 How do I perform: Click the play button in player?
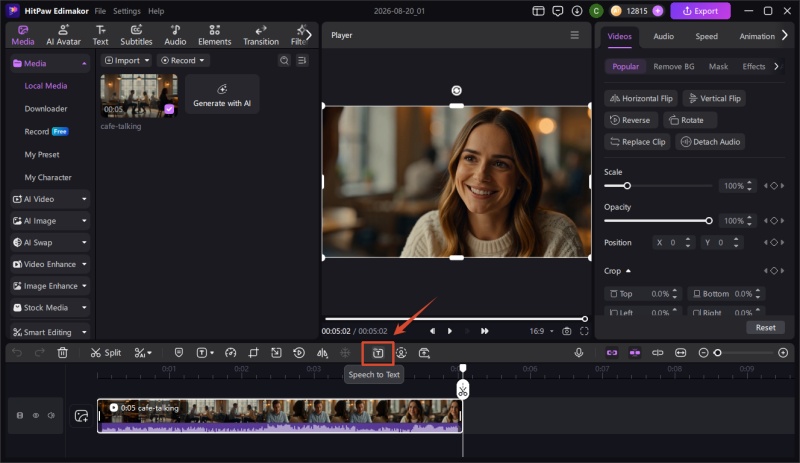click(449, 331)
